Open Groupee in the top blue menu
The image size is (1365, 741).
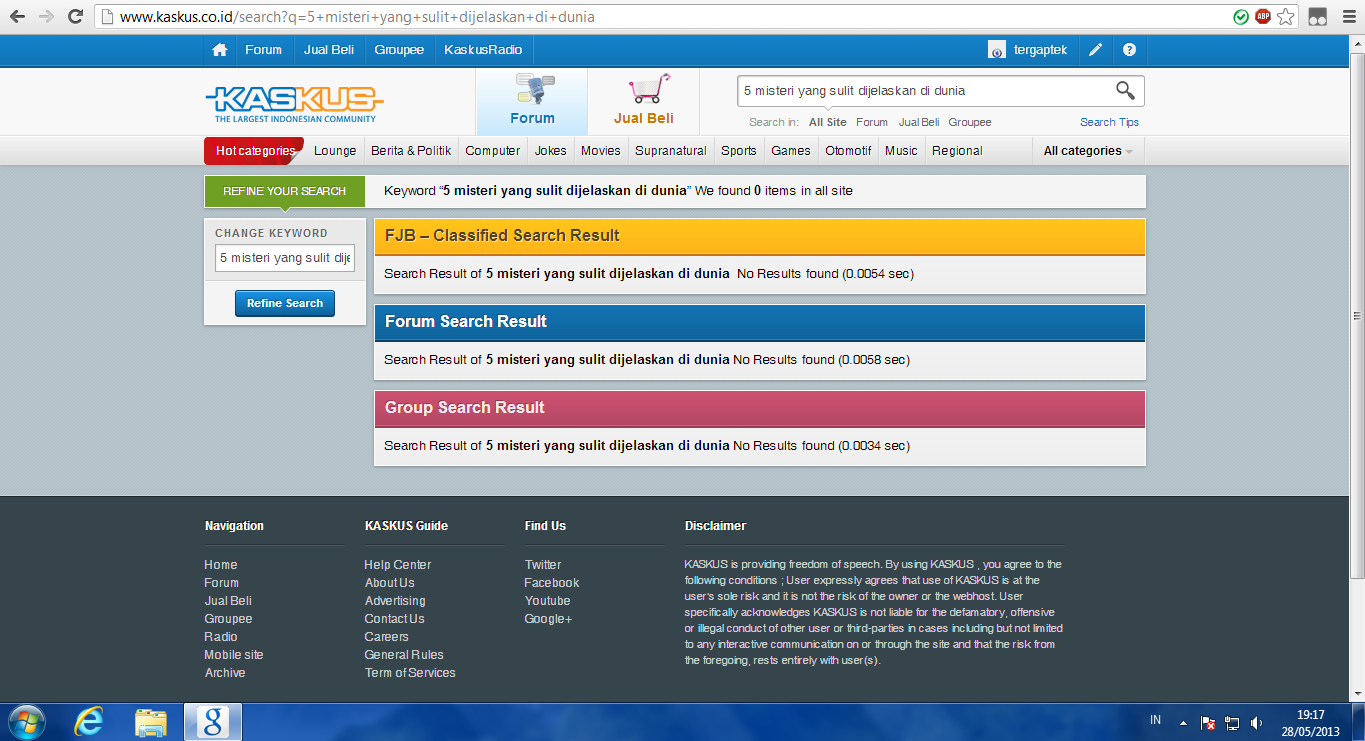coord(399,50)
